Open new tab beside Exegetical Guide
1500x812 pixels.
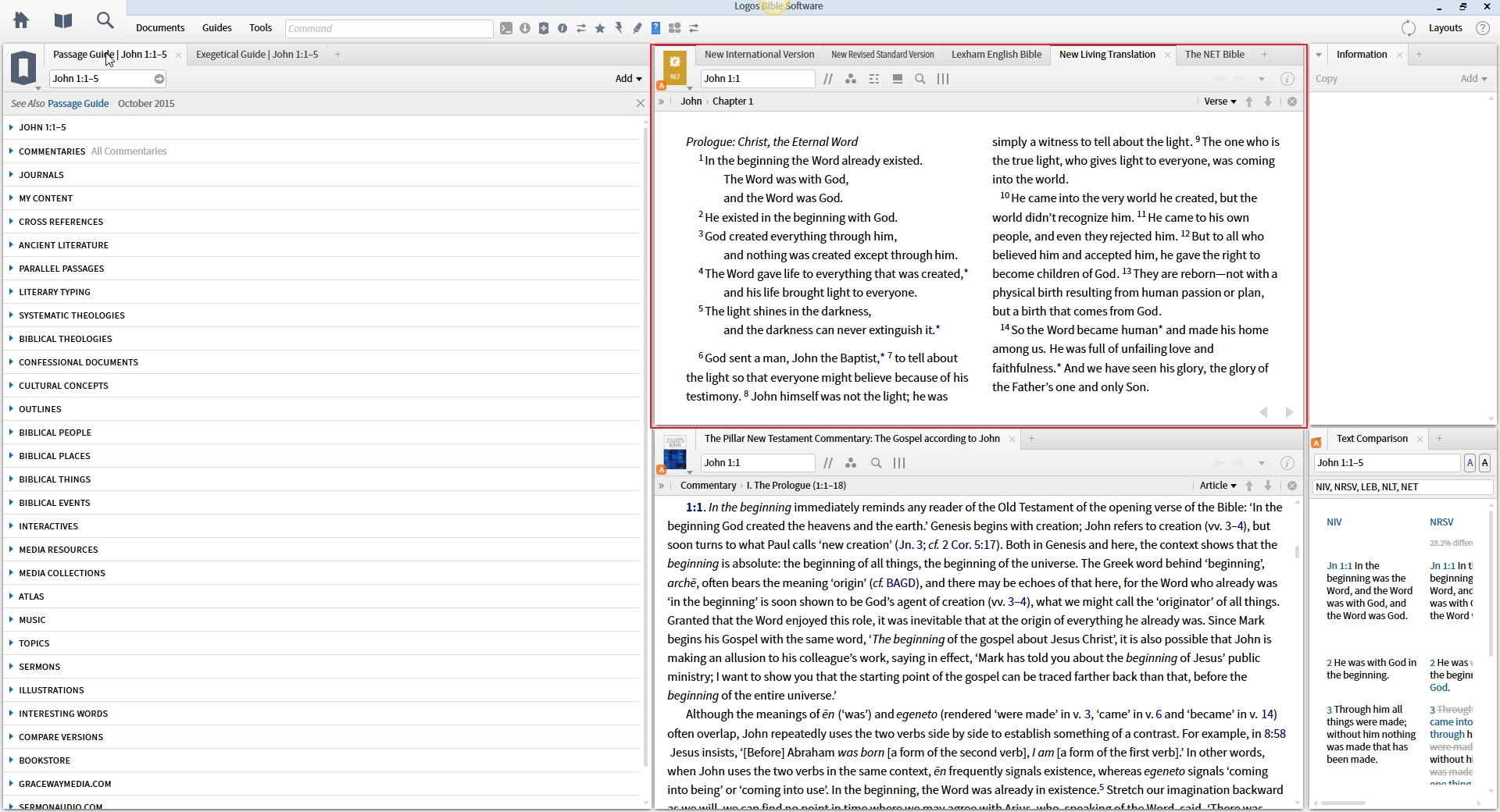click(x=337, y=55)
